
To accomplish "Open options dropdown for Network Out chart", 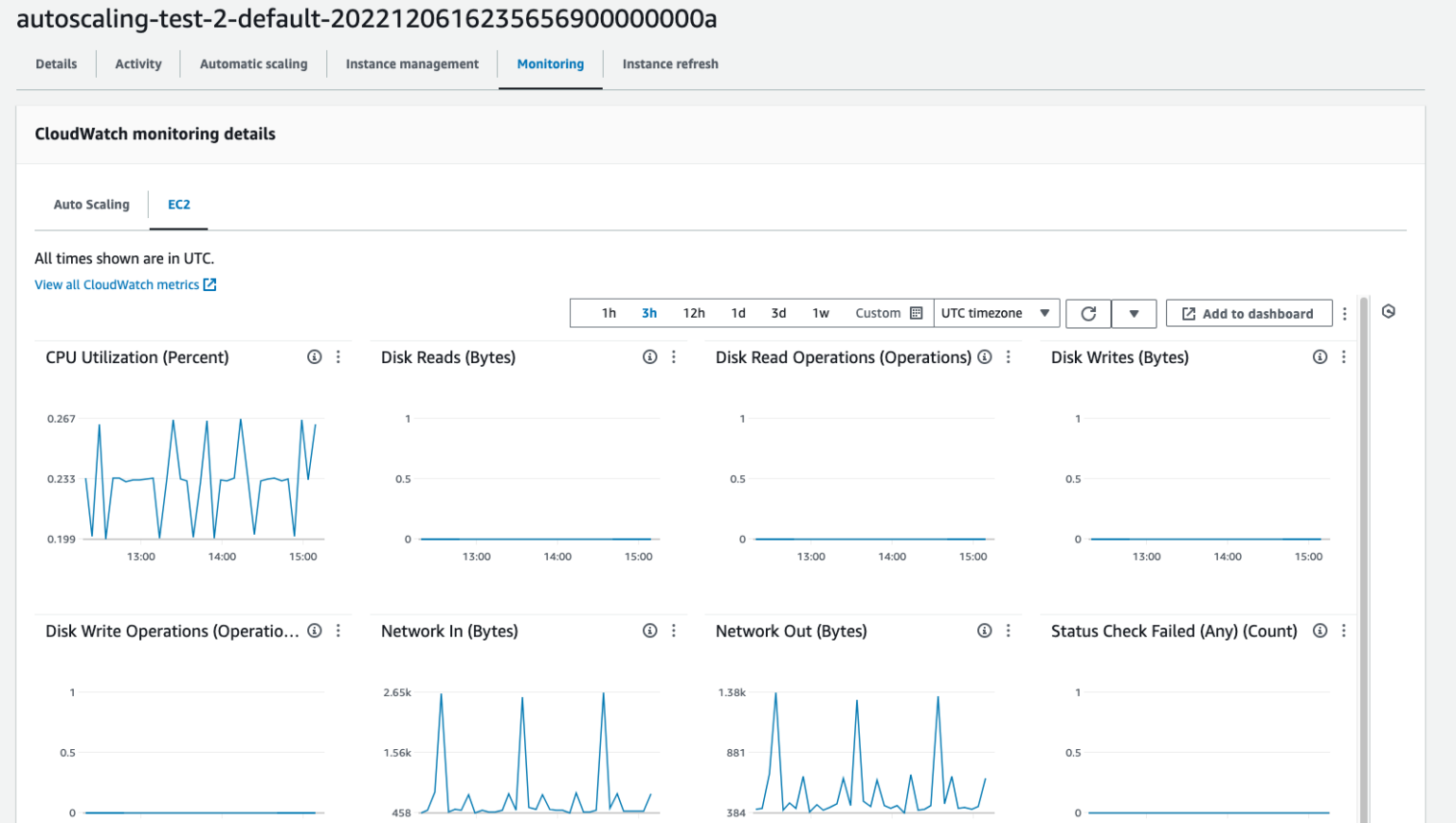I will [x=1009, y=631].
